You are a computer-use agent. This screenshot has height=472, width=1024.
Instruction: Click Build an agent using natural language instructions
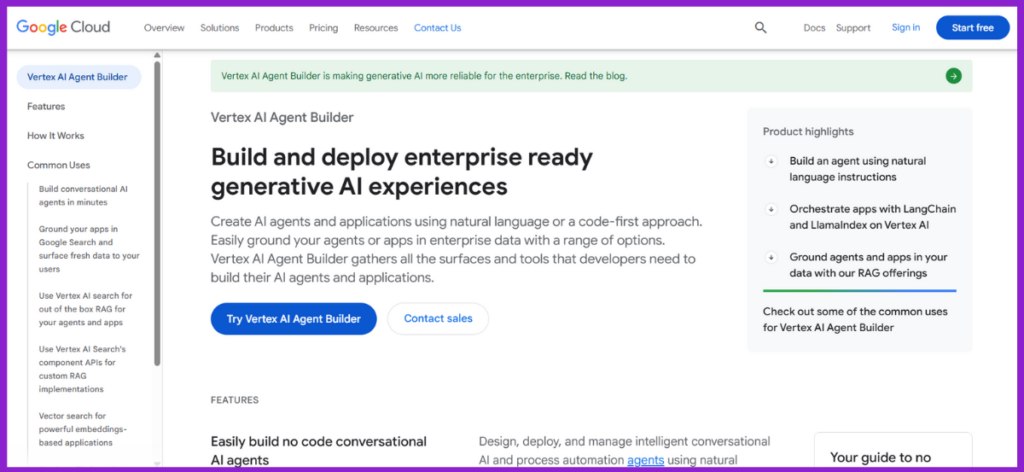[x=857, y=169]
